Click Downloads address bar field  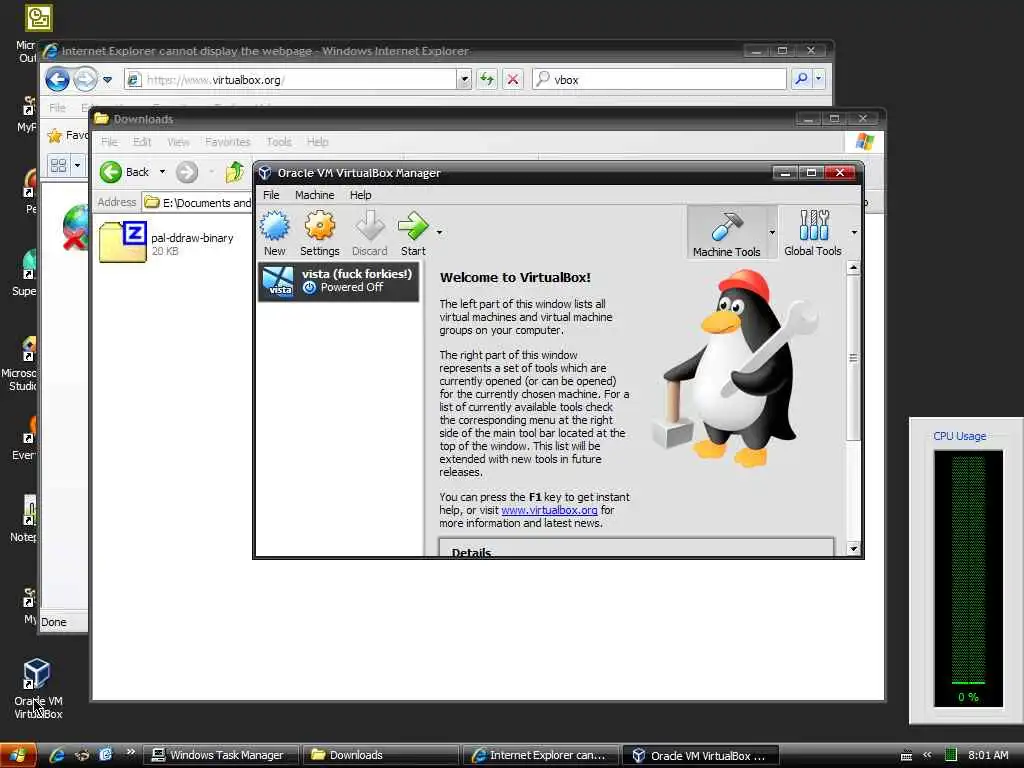coord(197,202)
